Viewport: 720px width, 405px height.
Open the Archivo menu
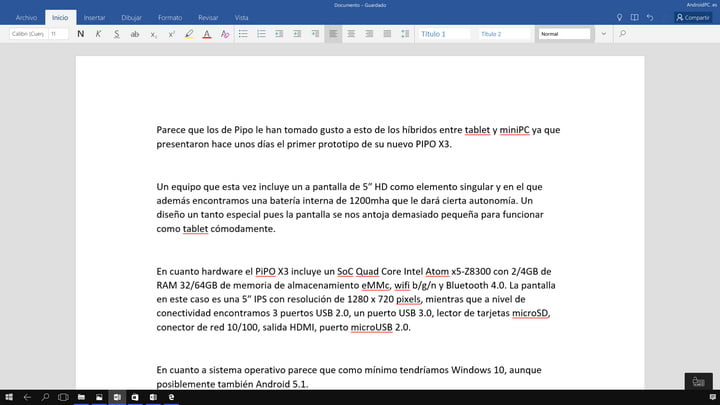point(27,17)
